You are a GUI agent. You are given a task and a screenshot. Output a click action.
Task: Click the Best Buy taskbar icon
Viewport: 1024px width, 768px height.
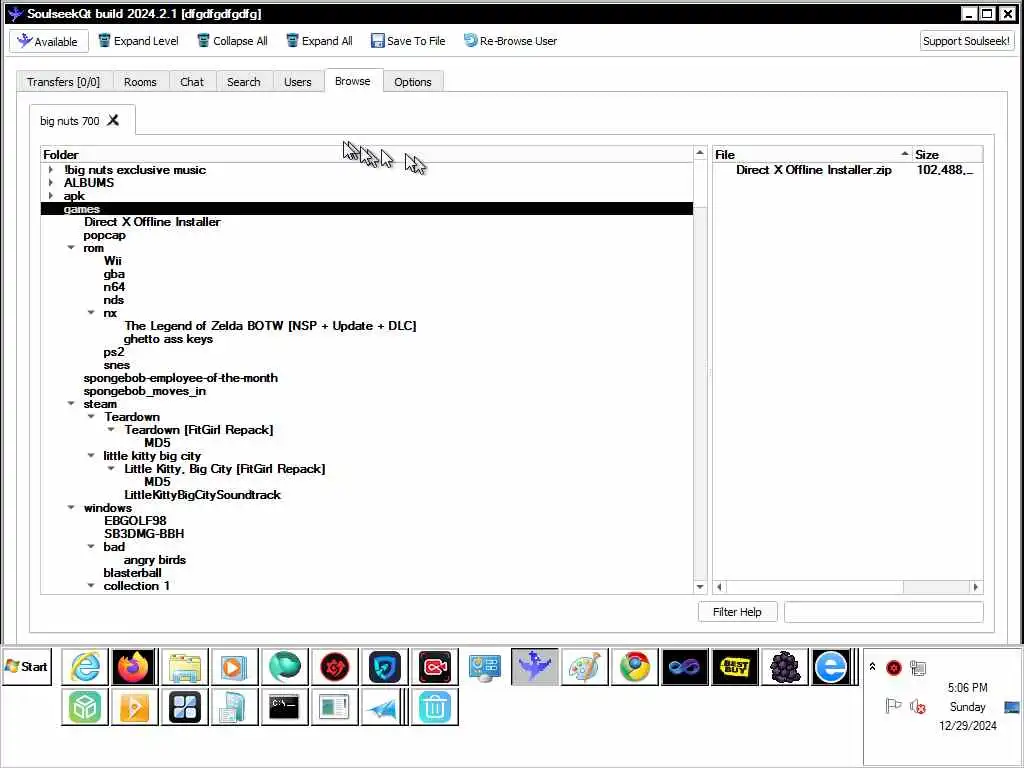(735, 667)
